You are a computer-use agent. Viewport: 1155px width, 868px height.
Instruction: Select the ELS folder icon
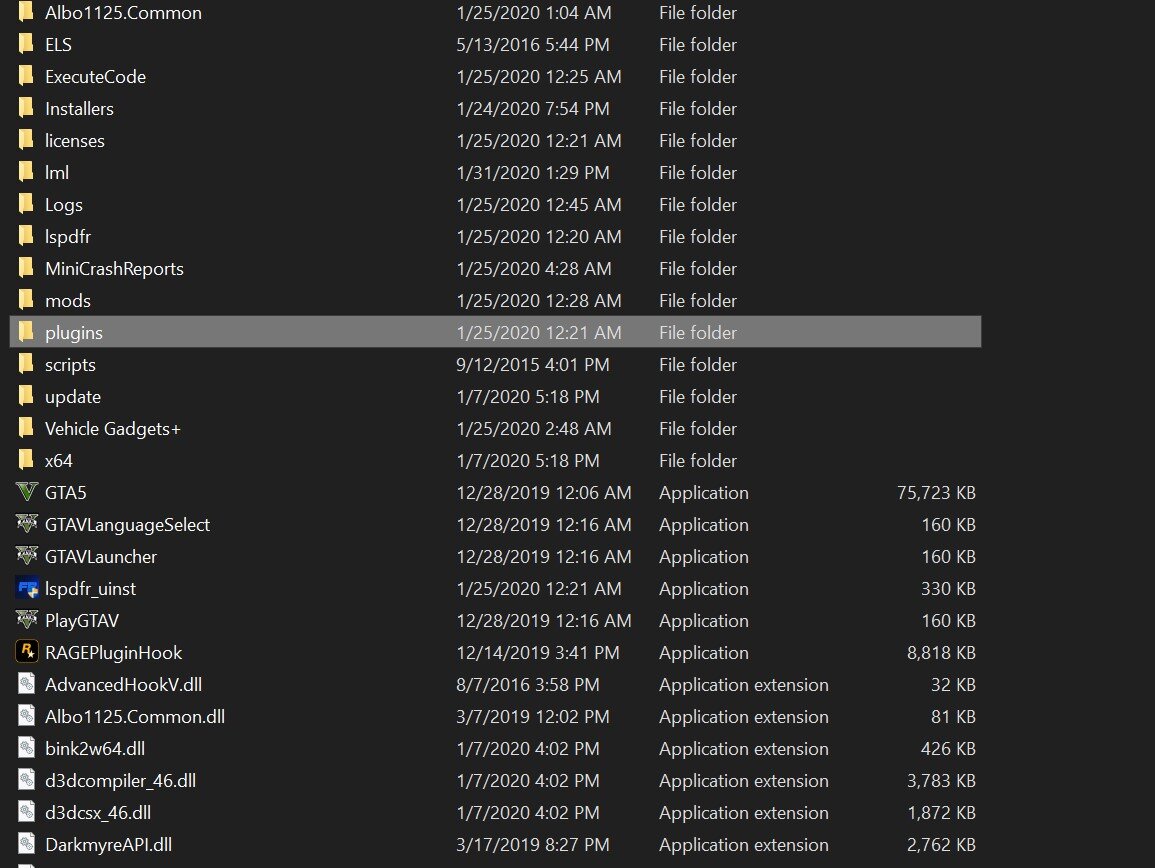click(x=26, y=44)
